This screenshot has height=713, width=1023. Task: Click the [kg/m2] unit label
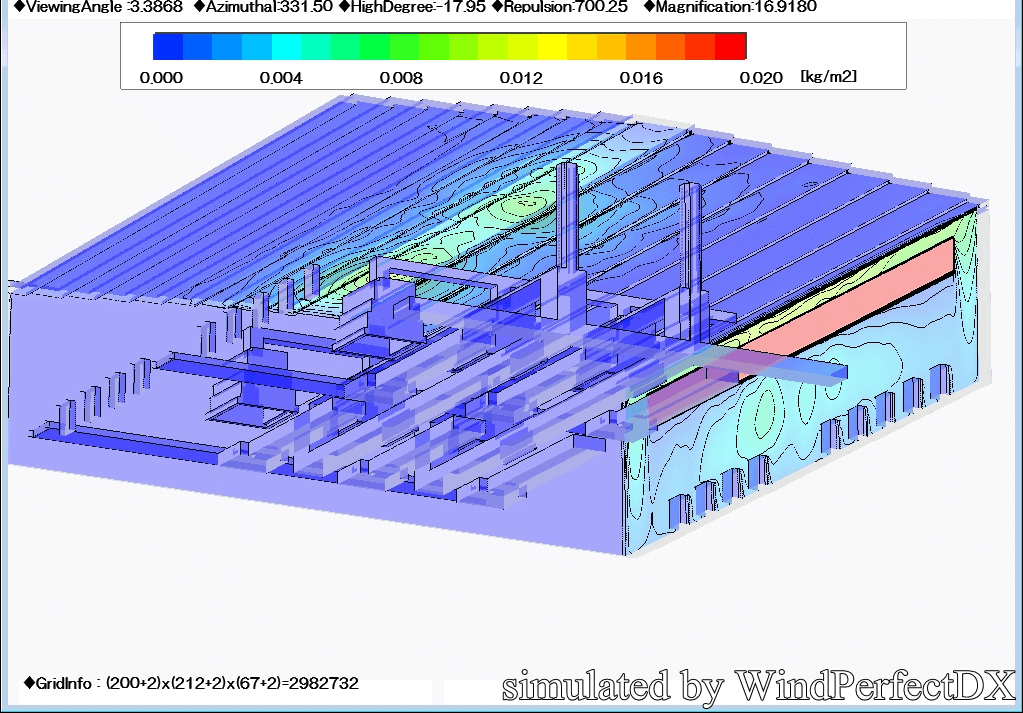828,77
